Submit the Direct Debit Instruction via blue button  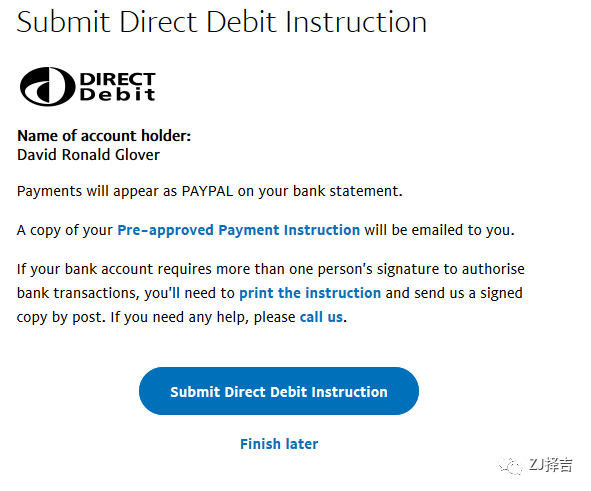(x=279, y=391)
